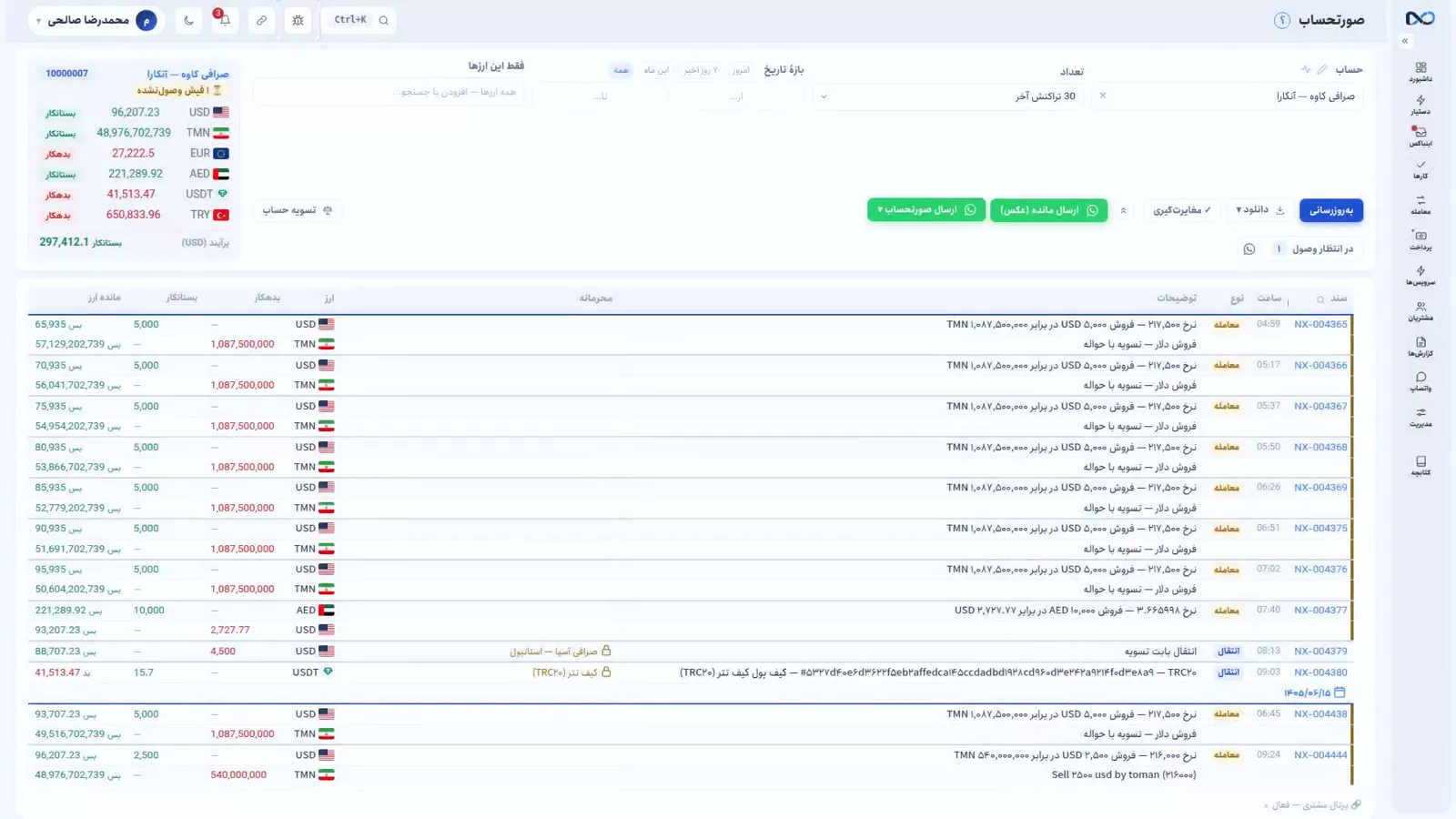
Task: Click the به‌روزرسانی (refresh) button
Action: [1330, 210]
